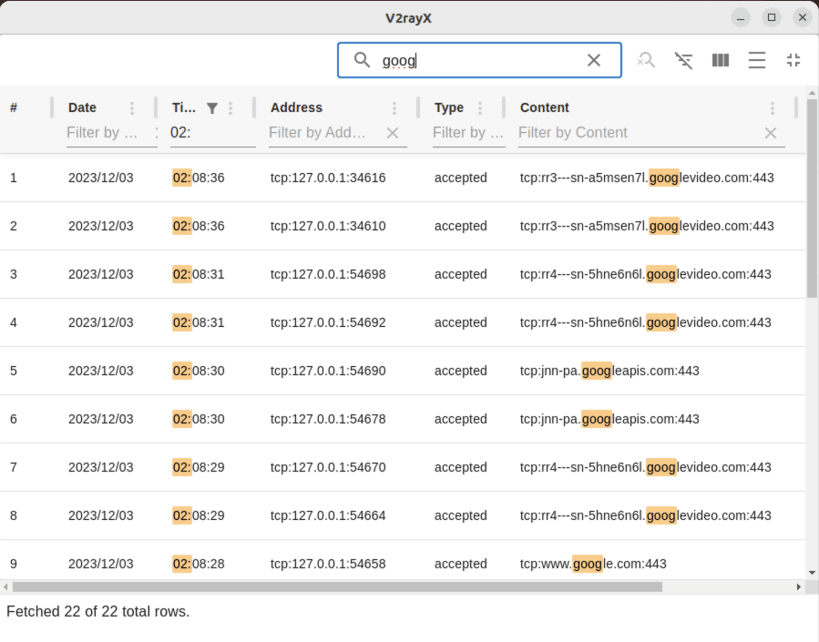
Task: Click the horizontal scrollbar thumb
Action: (337, 587)
